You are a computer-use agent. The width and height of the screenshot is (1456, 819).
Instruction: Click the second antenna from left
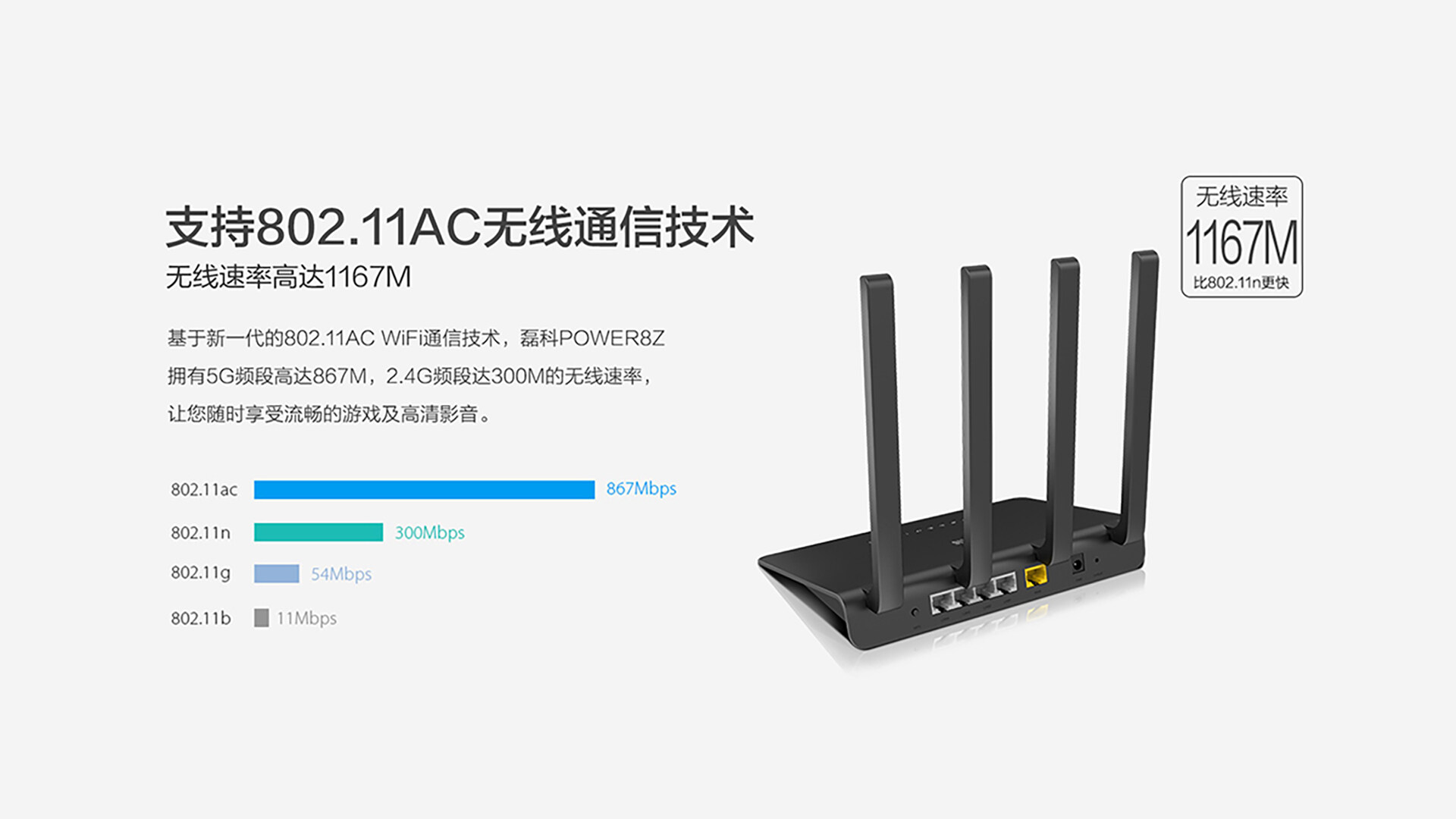tap(976, 431)
